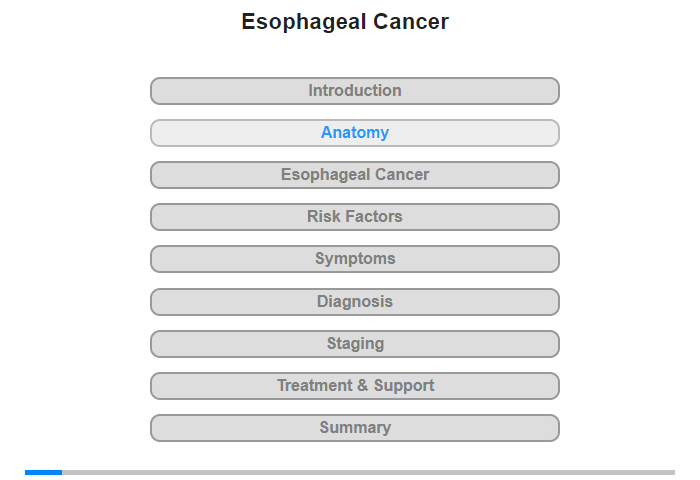
Task: Jump to the Symptoms section
Action: point(354,259)
